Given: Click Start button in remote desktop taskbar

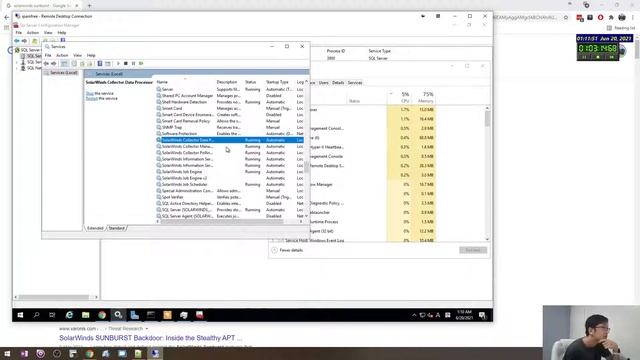Looking at the screenshot, I should pyautogui.click(x=20, y=315).
